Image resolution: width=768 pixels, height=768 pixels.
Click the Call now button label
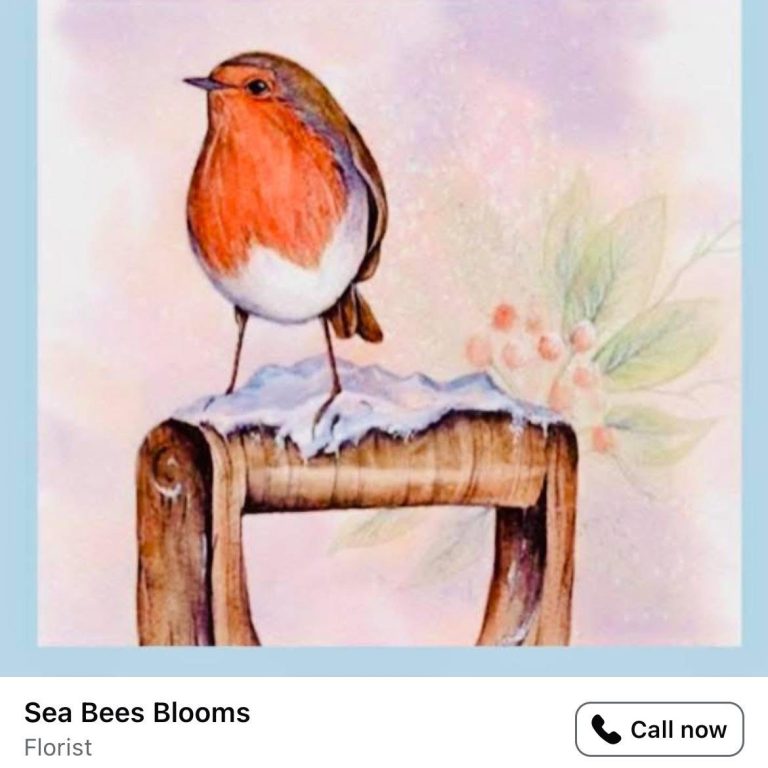[x=678, y=730]
